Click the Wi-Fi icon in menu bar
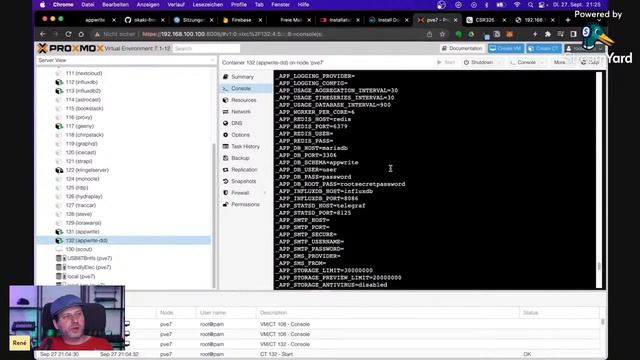 517,4
